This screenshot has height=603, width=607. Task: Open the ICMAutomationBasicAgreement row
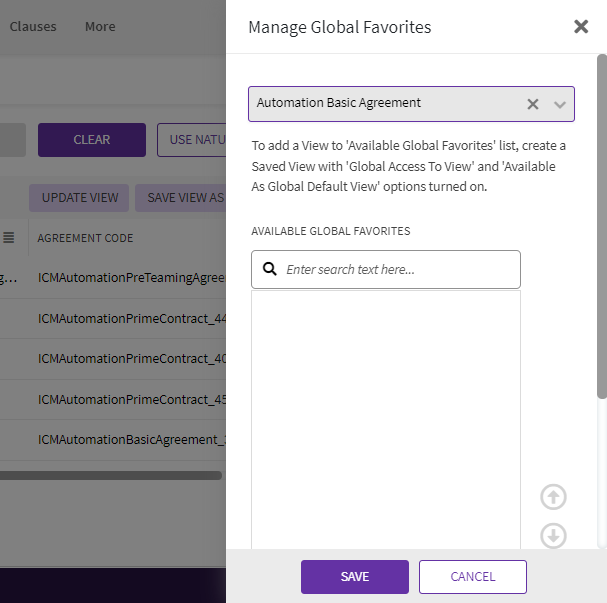click(127, 440)
